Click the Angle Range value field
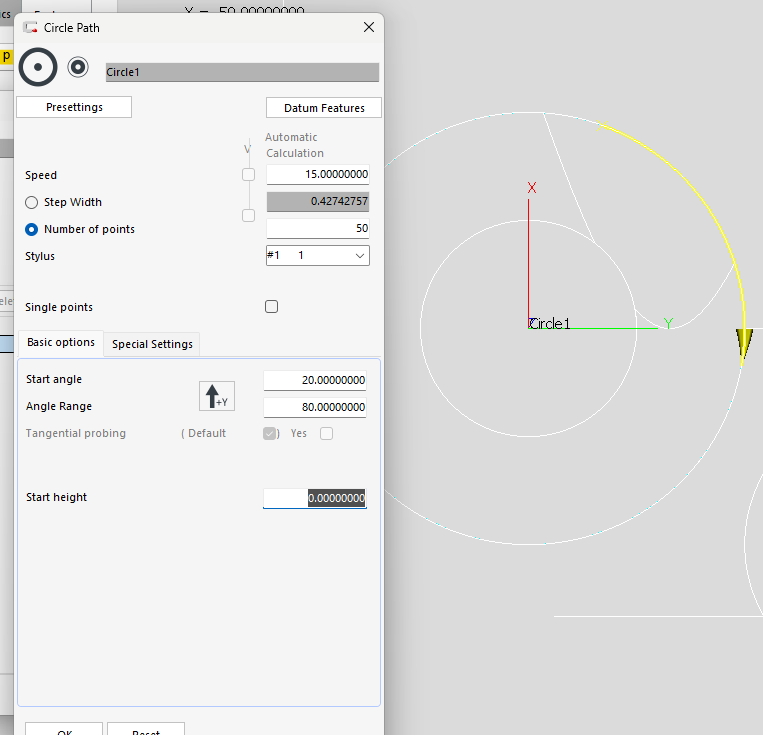Viewport: 763px width, 735px height. (314, 407)
